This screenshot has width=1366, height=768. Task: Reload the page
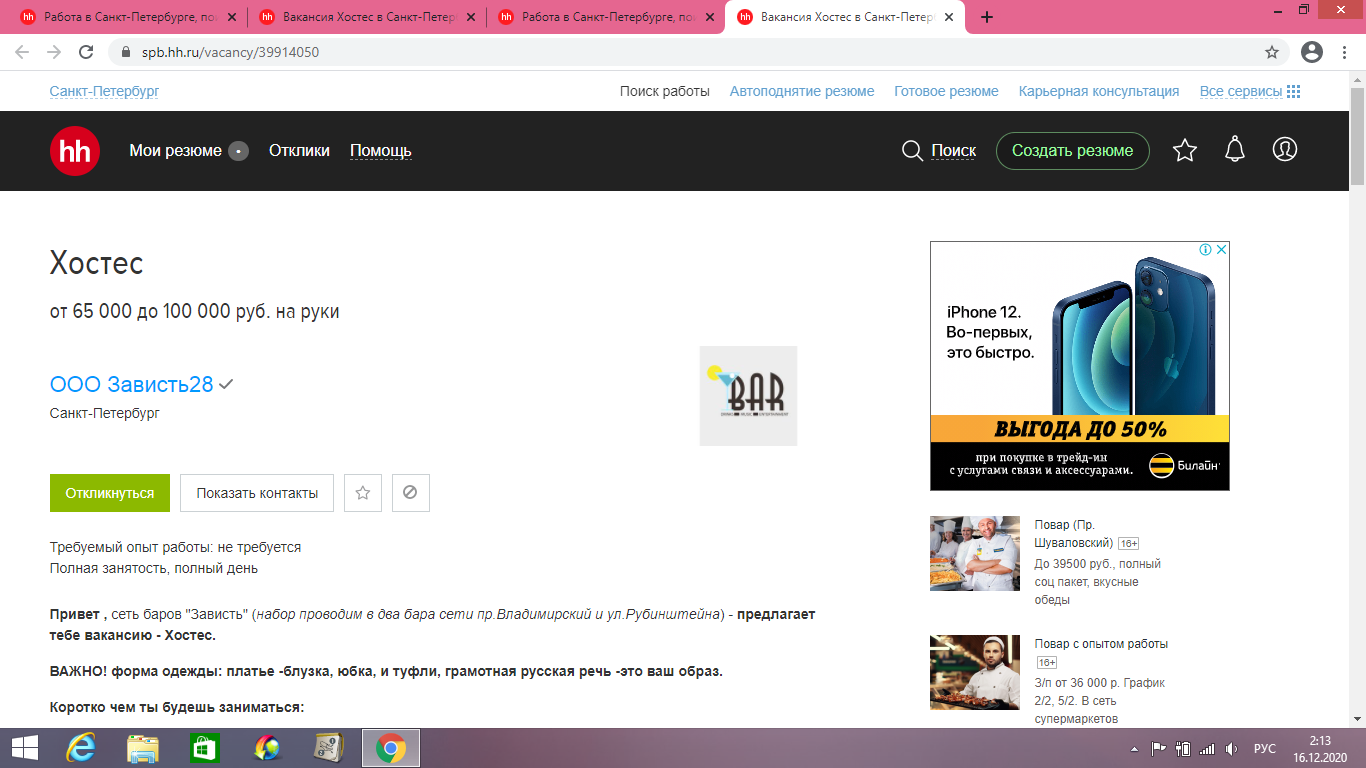point(86,52)
